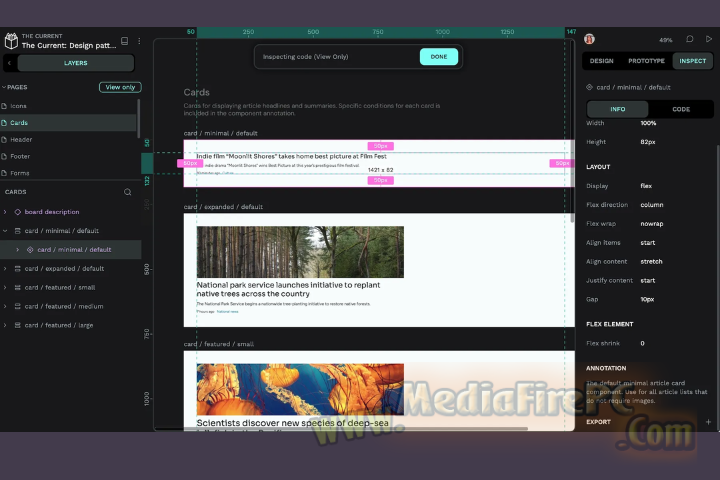Click the Footer page icon
This screenshot has width=720, height=480.
coord(4,156)
